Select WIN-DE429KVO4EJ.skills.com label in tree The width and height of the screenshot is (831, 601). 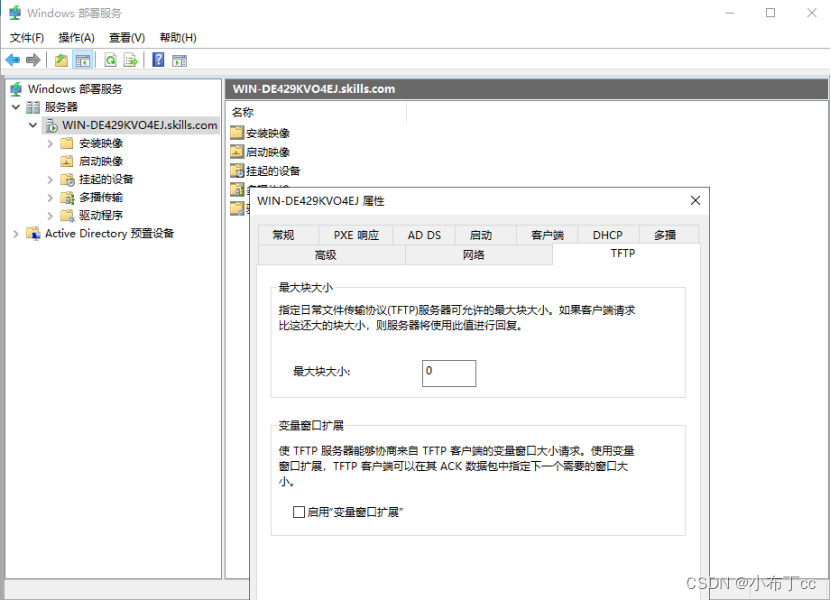[139, 125]
